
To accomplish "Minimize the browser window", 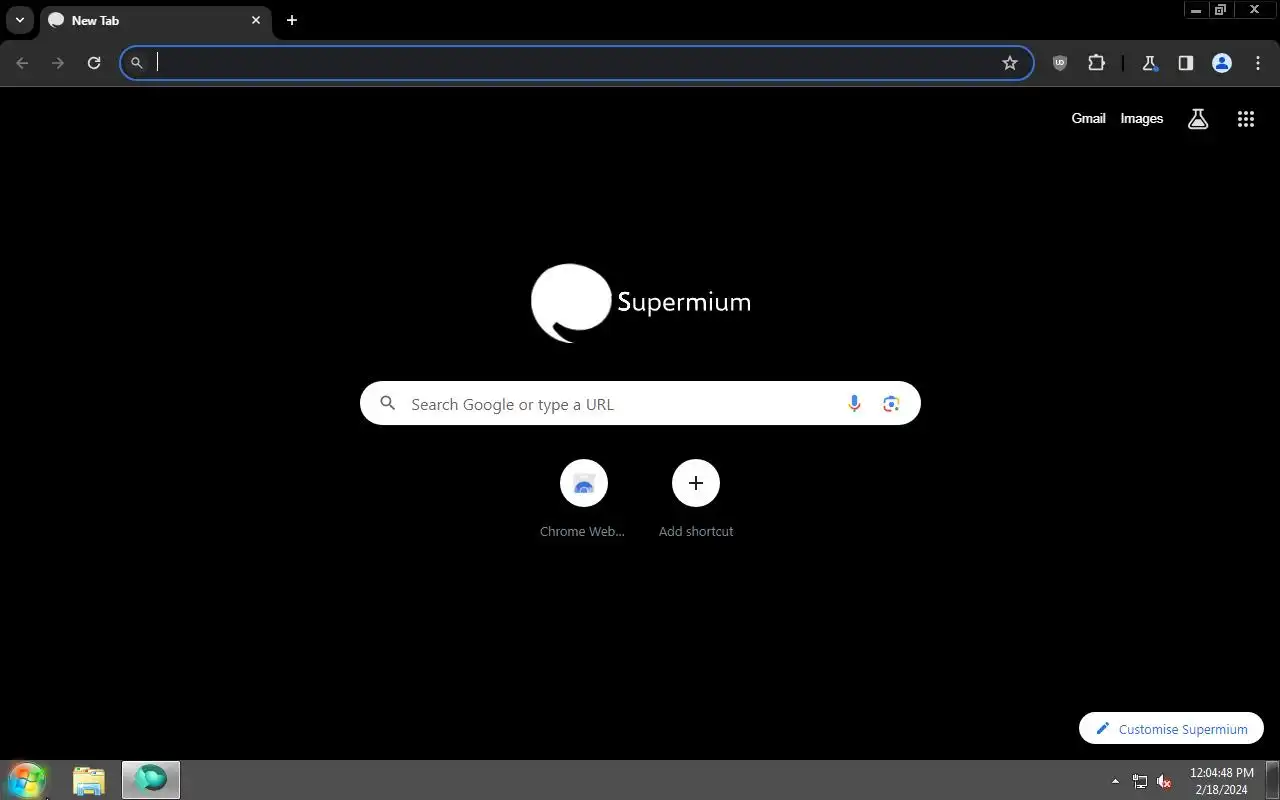I will tap(1196, 10).
